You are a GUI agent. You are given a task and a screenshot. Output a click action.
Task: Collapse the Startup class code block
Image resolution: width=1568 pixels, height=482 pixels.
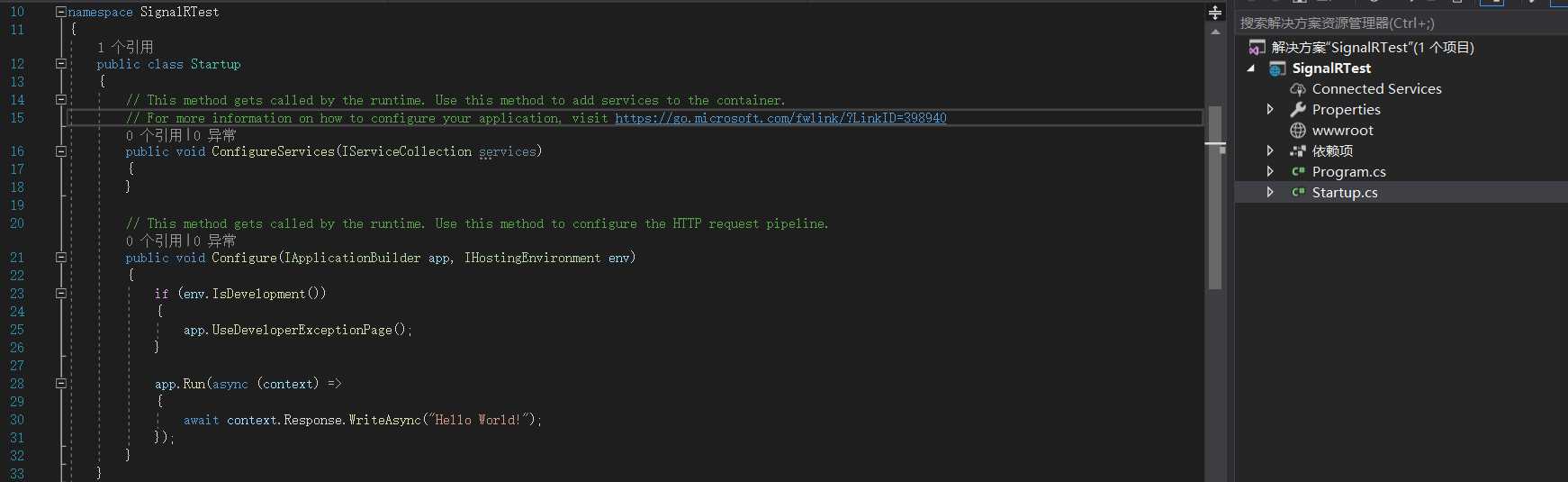pyautogui.click(x=60, y=64)
